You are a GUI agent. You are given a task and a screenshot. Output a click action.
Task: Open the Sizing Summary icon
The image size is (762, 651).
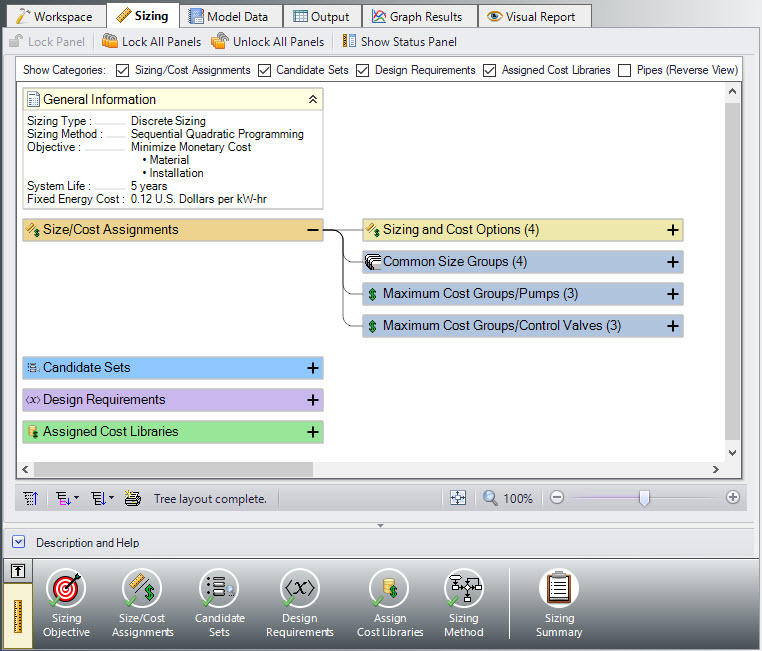(x=558, y=590)
